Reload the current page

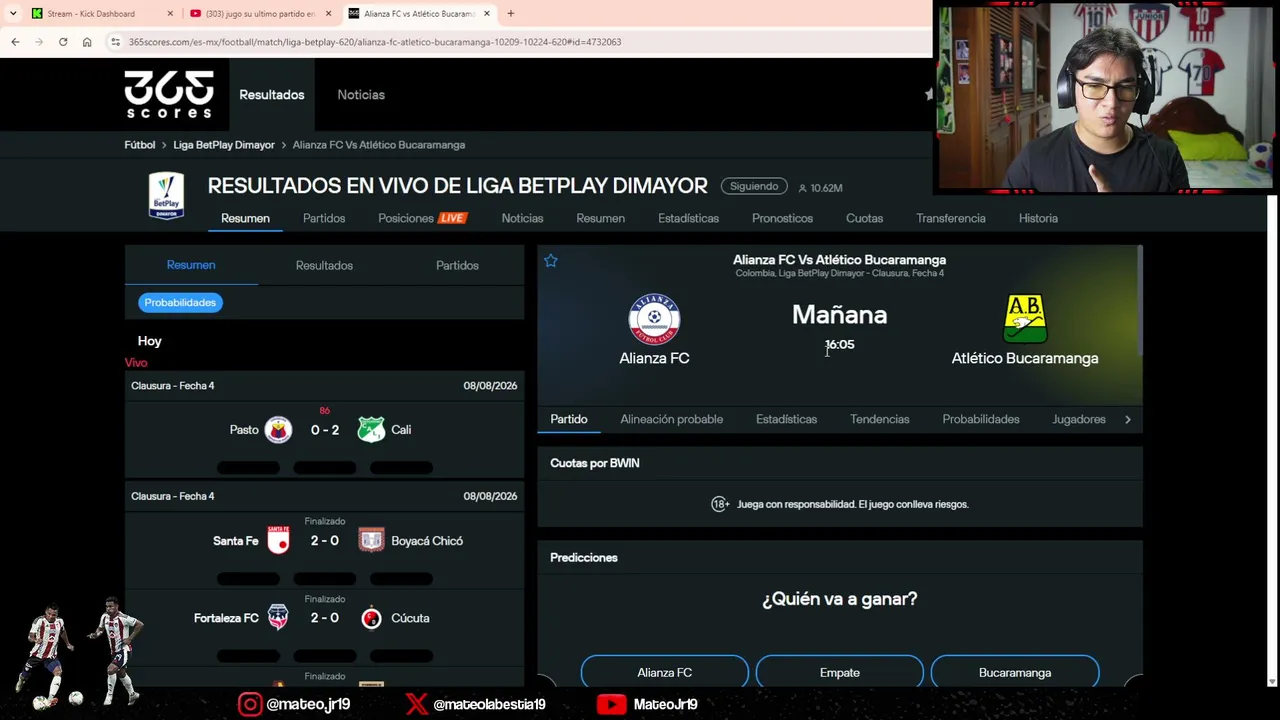63,42
